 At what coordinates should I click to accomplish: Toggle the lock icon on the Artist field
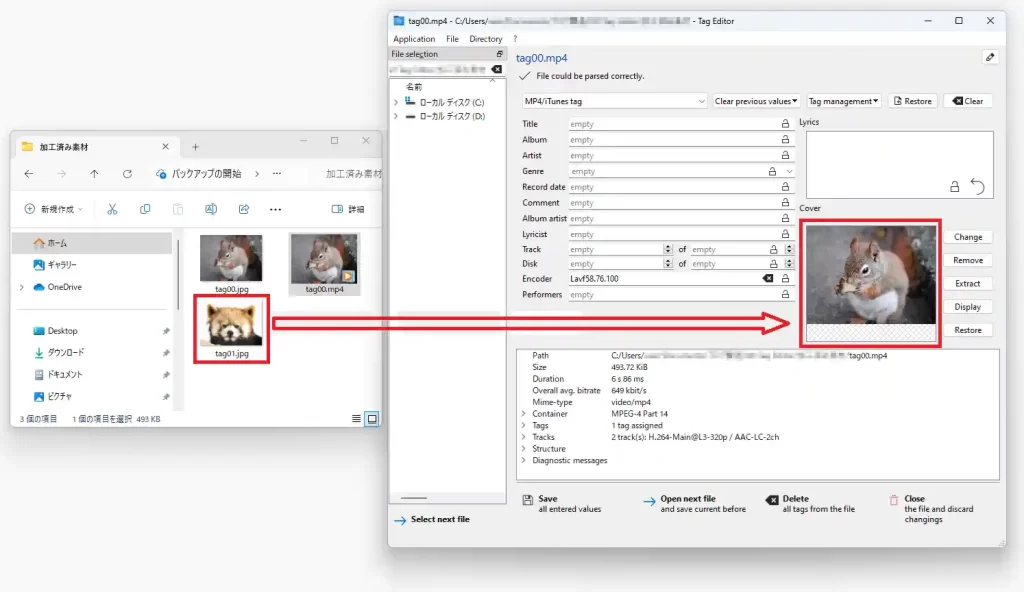click(x=785, y=156)
